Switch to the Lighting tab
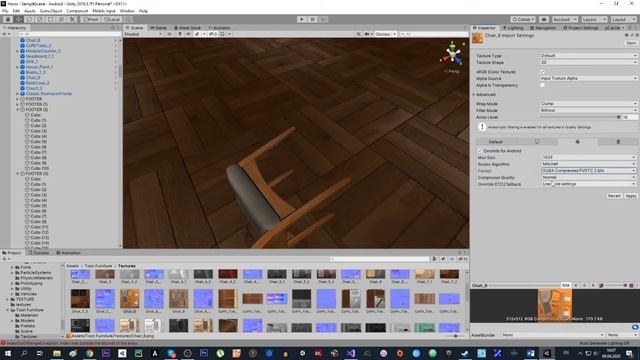The image size is (640, 360). (513, 28)
